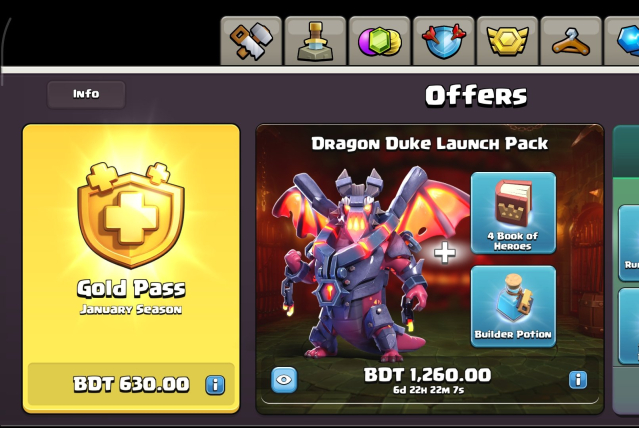Open the hammer and saw builder tab
Viewport: 639px width, 428px height.
(x=251, y=41)
